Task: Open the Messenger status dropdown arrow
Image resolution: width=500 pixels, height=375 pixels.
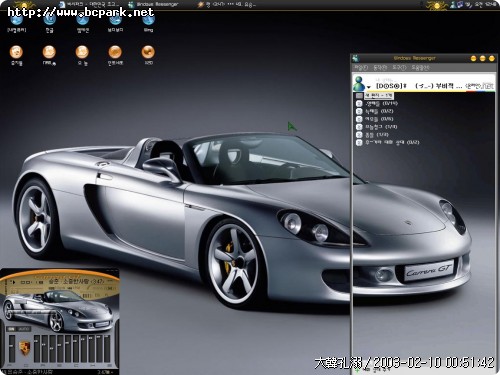Action: pos(369,87)
